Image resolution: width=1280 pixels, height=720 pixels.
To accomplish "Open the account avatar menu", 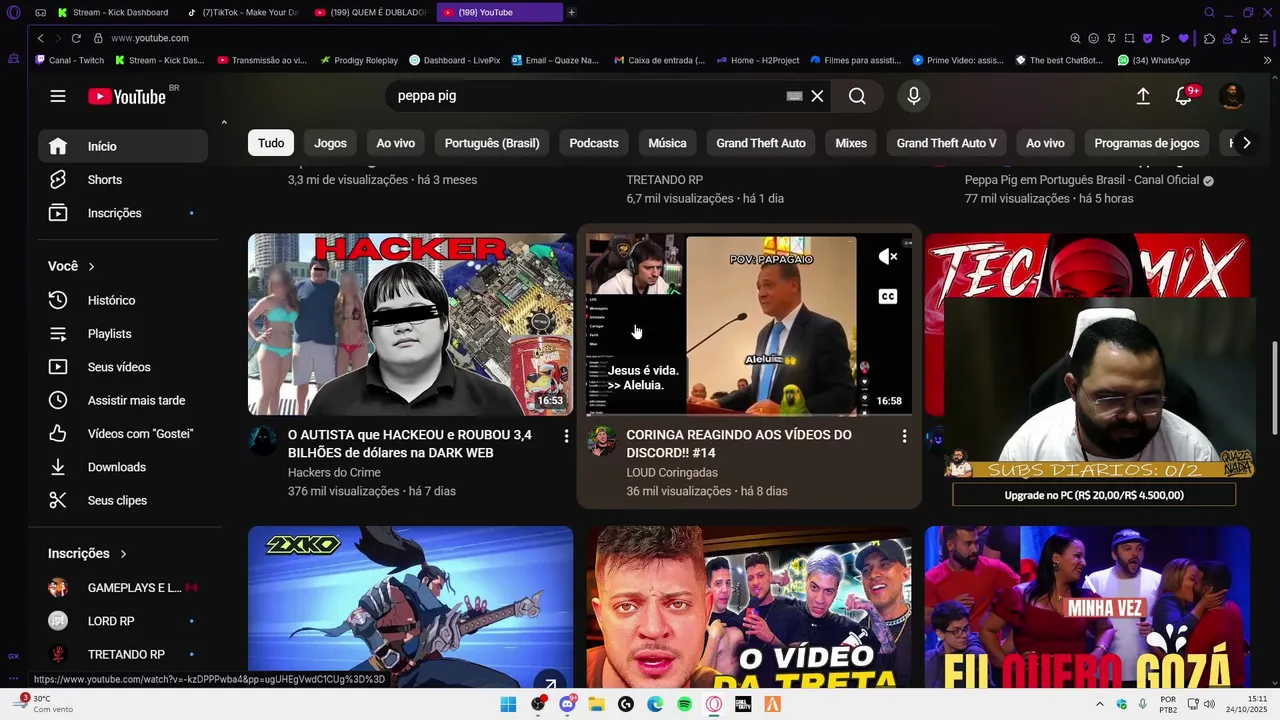I will pos(1232,96).
